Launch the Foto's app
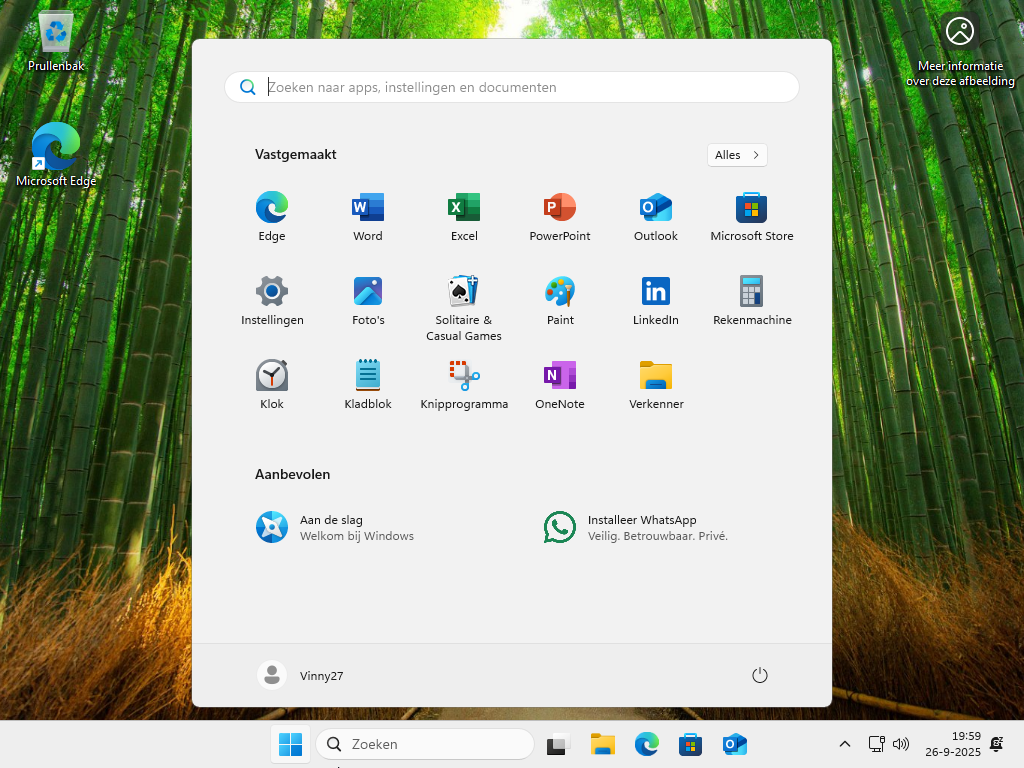The image size is (1024, 768). (368, 300)
